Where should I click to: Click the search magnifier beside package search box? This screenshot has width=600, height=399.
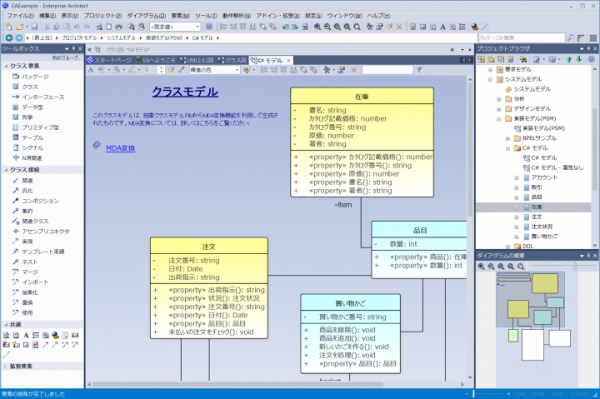click(570, 37)
